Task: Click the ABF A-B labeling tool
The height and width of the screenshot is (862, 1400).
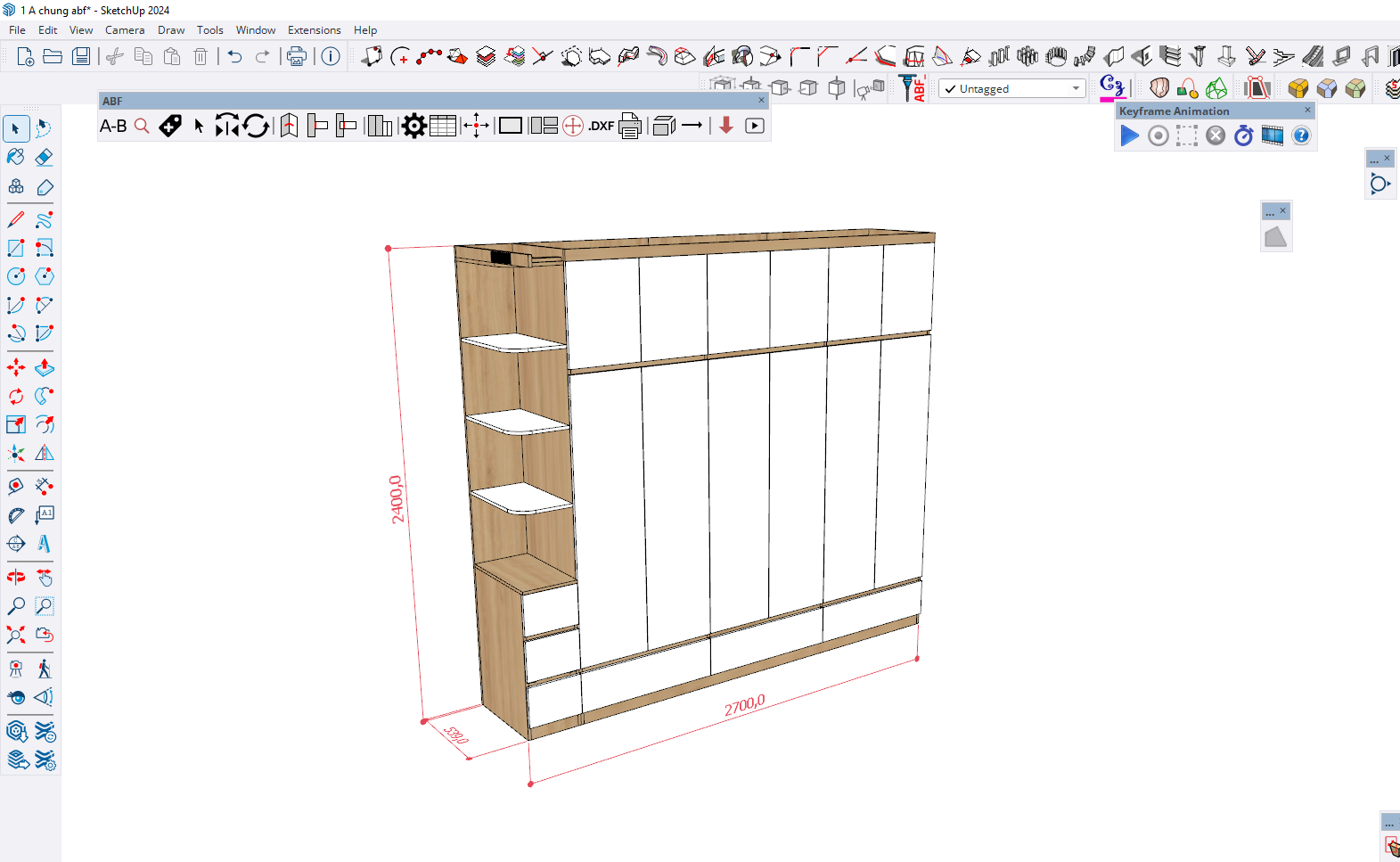Action: (x=113, y=127)
